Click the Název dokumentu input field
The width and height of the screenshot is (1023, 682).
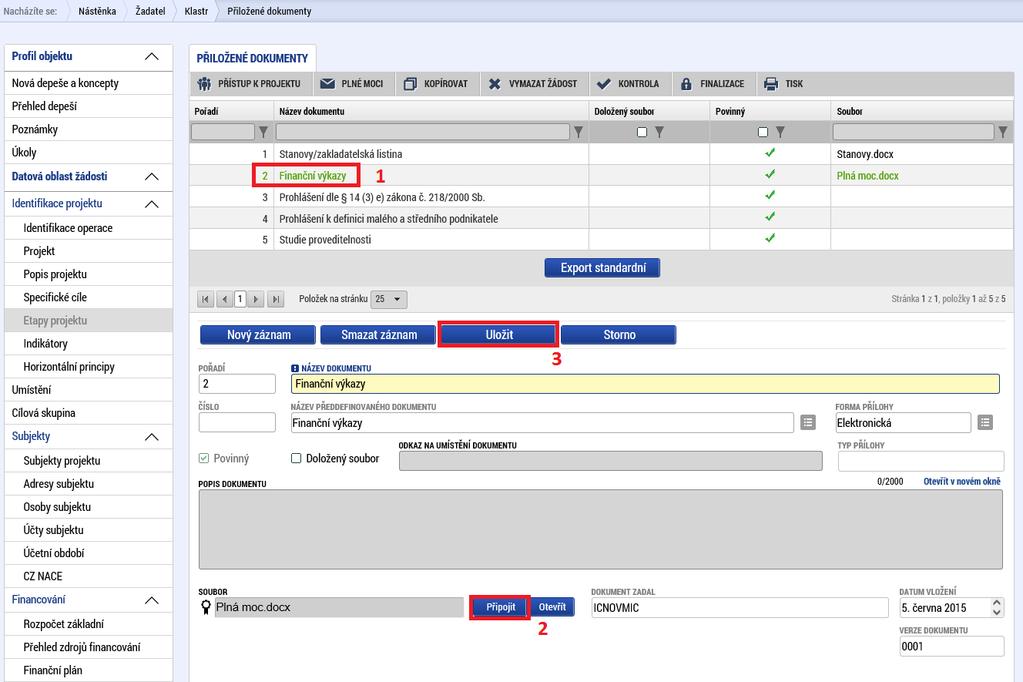[645, 384]
